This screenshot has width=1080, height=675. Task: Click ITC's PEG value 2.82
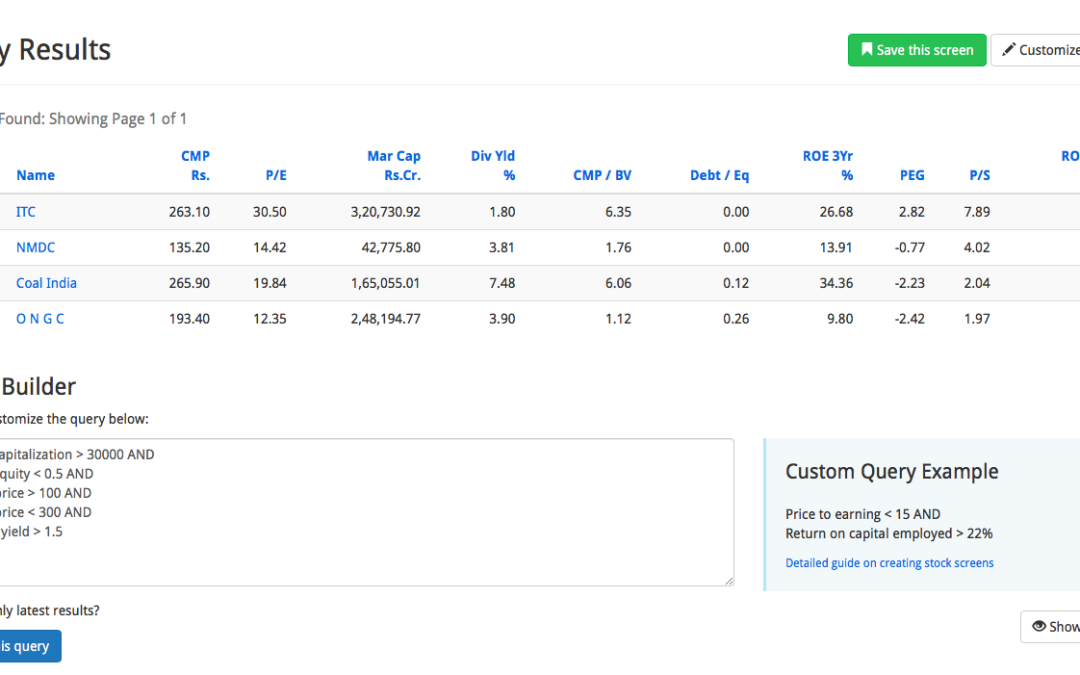point(912,211)
